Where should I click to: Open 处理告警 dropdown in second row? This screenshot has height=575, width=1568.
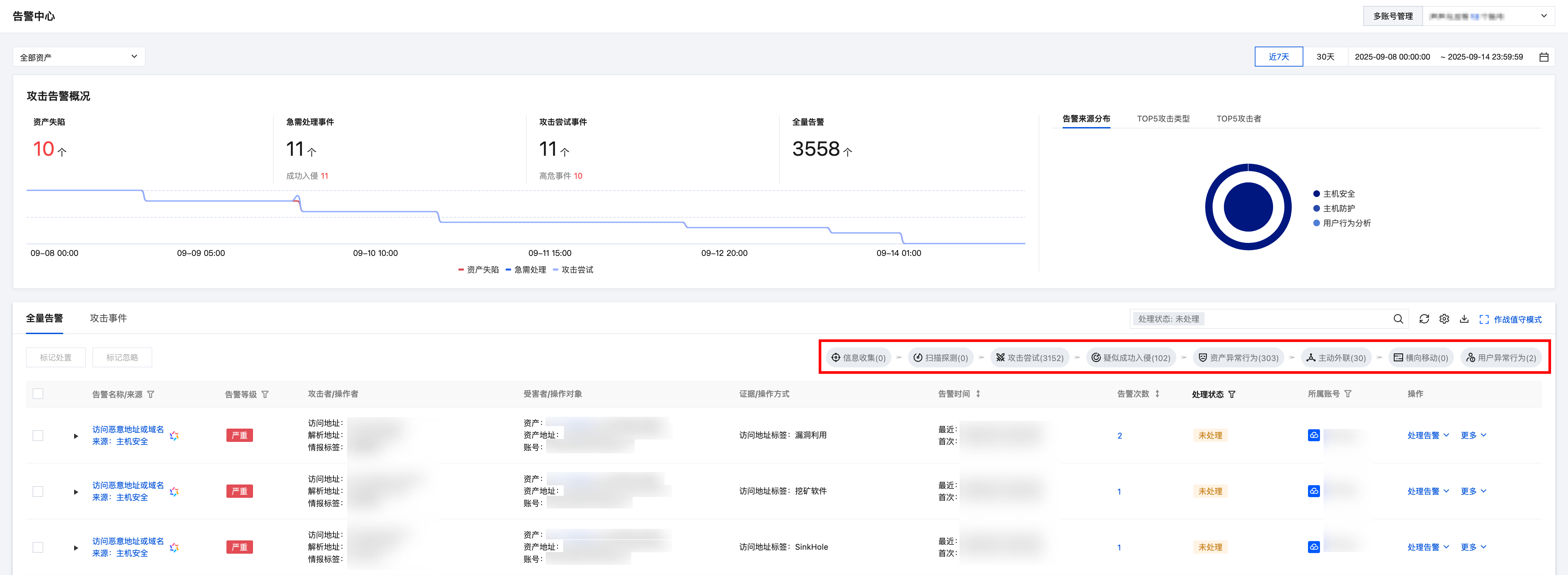click(x=1428, y=491)
